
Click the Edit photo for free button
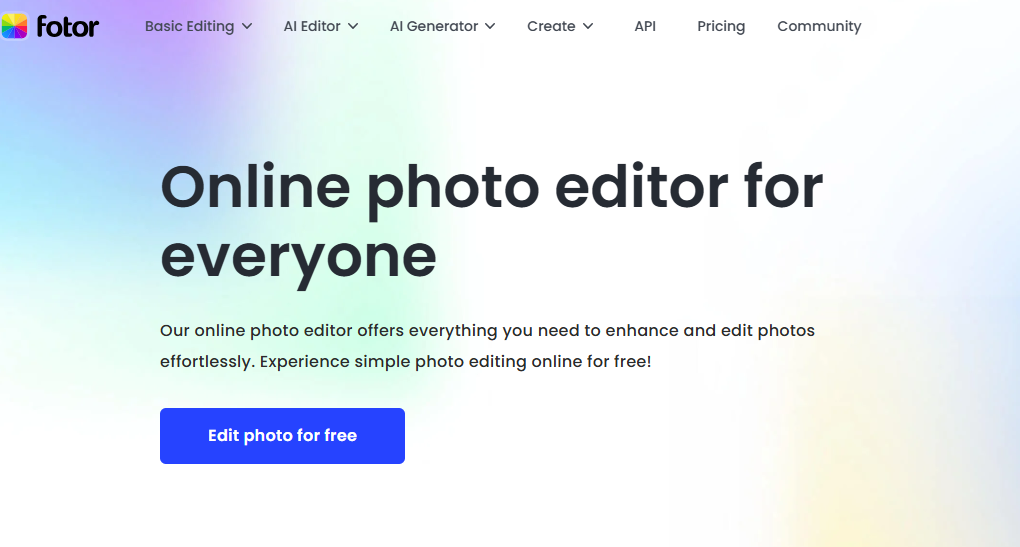pos(282,436)
